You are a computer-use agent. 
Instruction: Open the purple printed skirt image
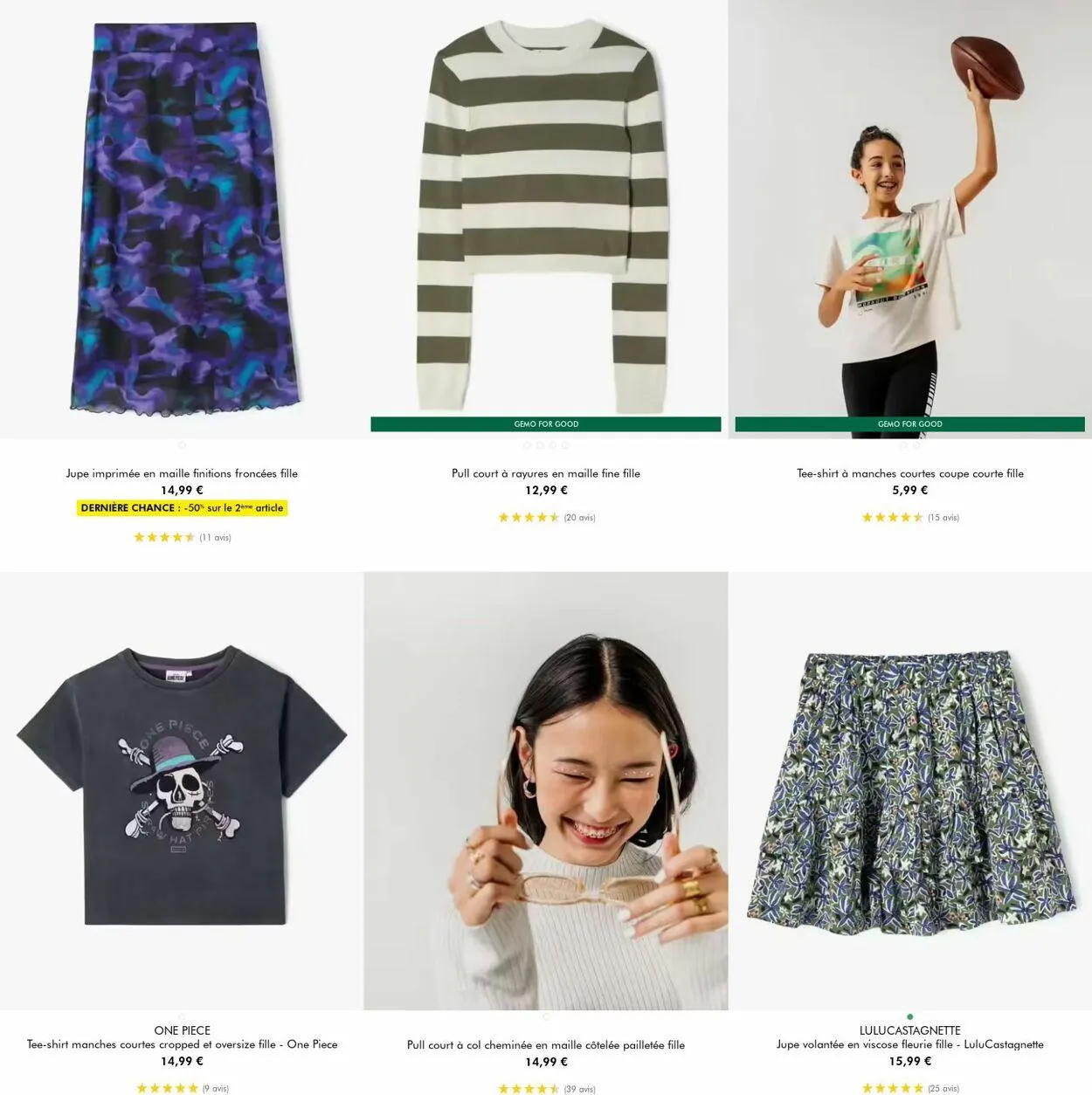[x=182, y=218]
